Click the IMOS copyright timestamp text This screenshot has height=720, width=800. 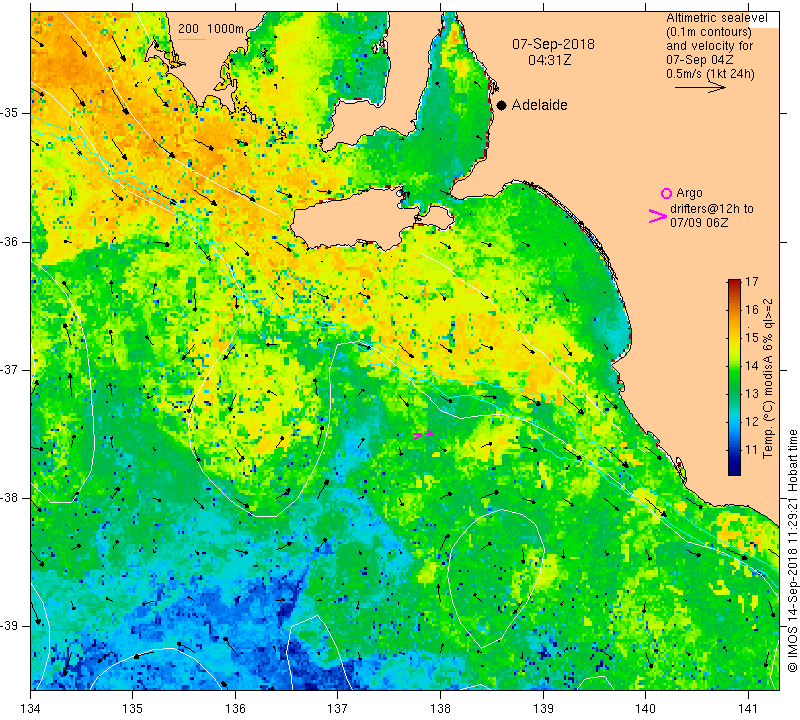coord(792,550)
